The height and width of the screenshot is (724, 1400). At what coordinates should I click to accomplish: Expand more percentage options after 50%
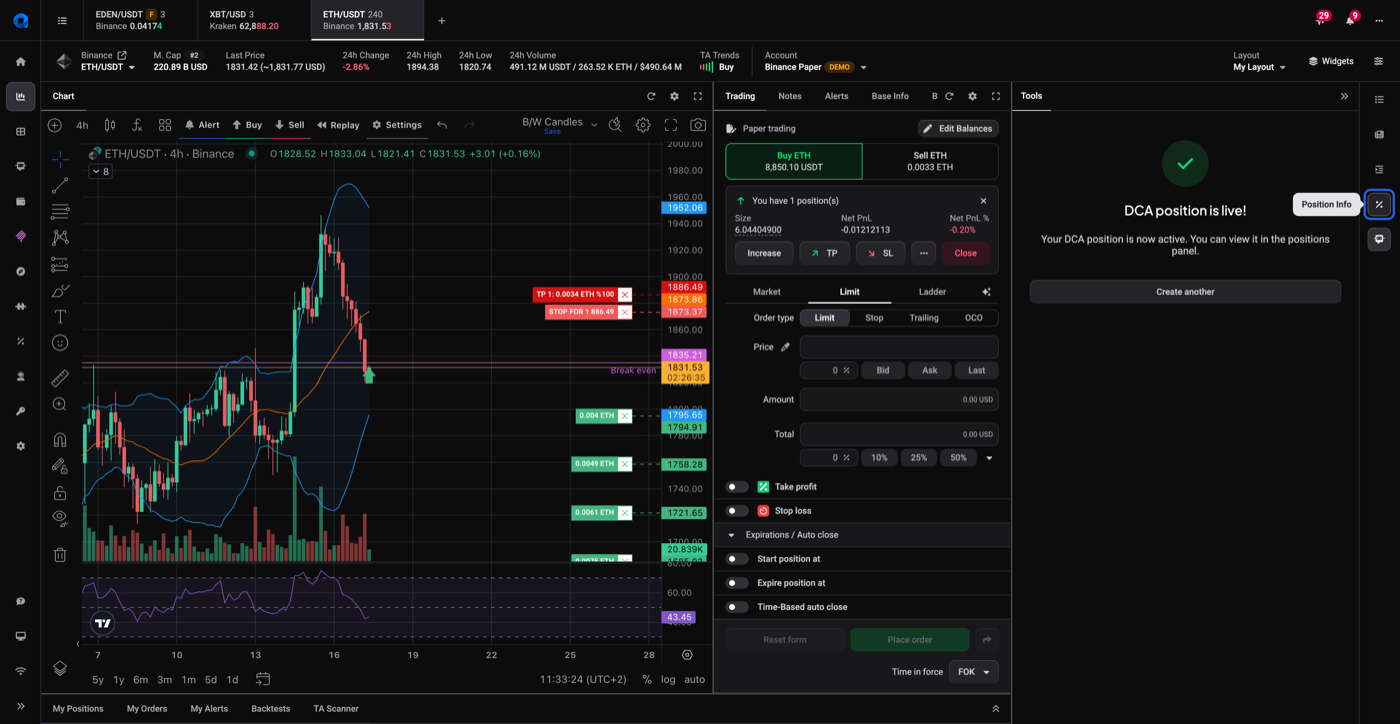point(989,458)
